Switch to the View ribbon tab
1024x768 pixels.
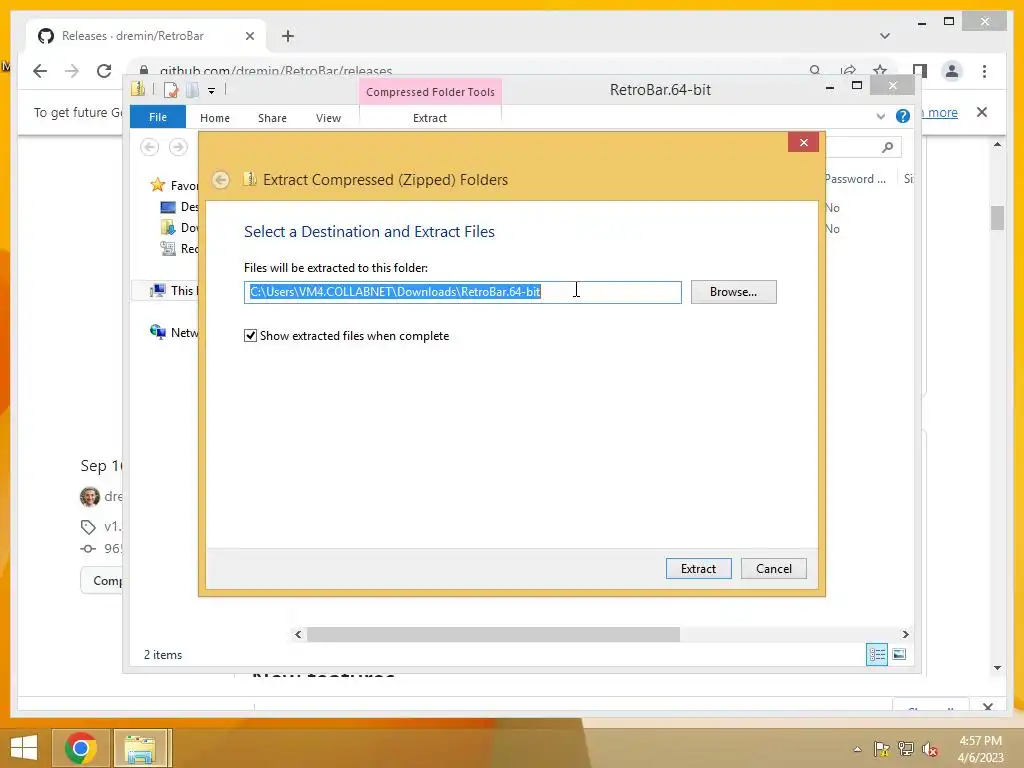tap(328, 118)
